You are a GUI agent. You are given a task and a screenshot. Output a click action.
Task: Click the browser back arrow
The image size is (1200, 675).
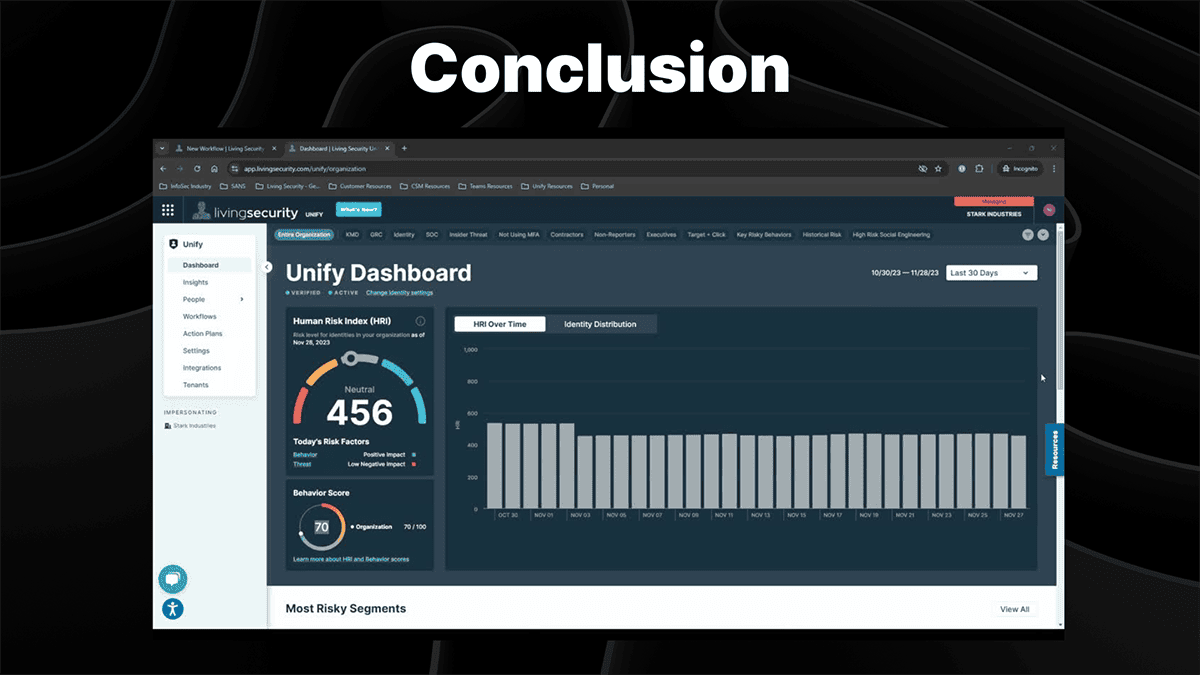(165, 169)
